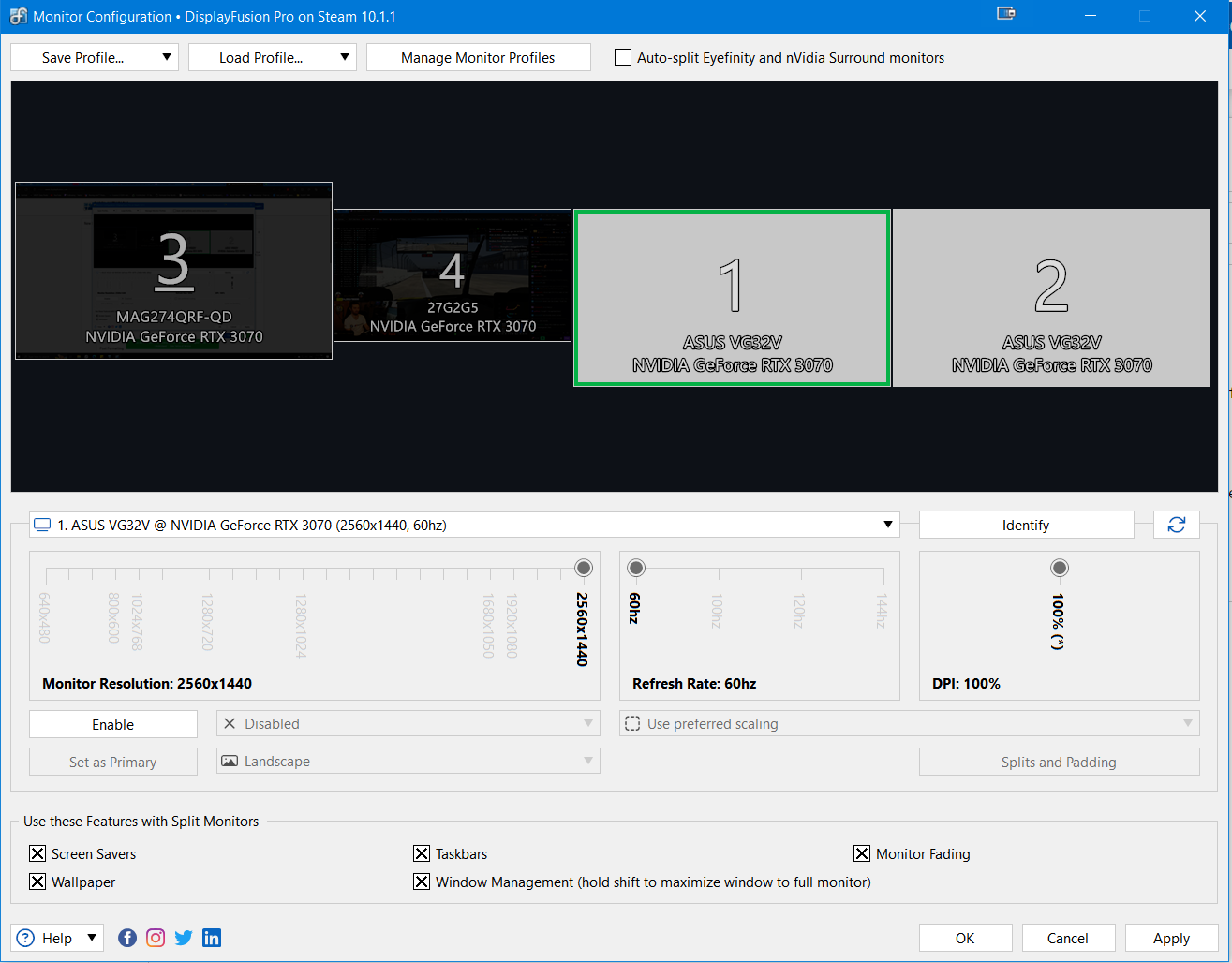Click Manage Monitor Profiles button
Image resolution: width=1232 pixels, height=963 pixels.
pos(479,57)
